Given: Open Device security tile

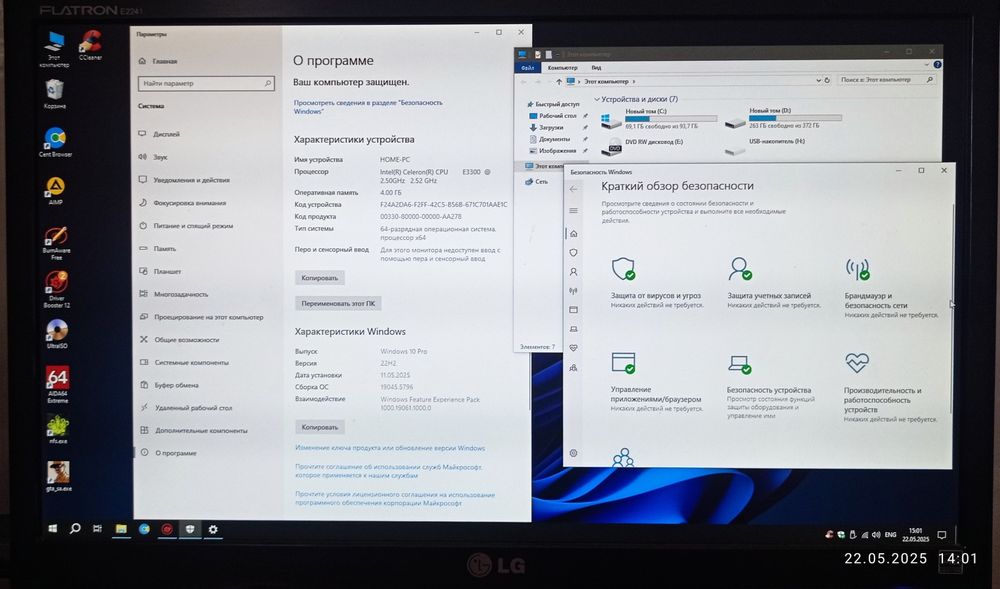Looking at the screenshot, I should 772,387.
